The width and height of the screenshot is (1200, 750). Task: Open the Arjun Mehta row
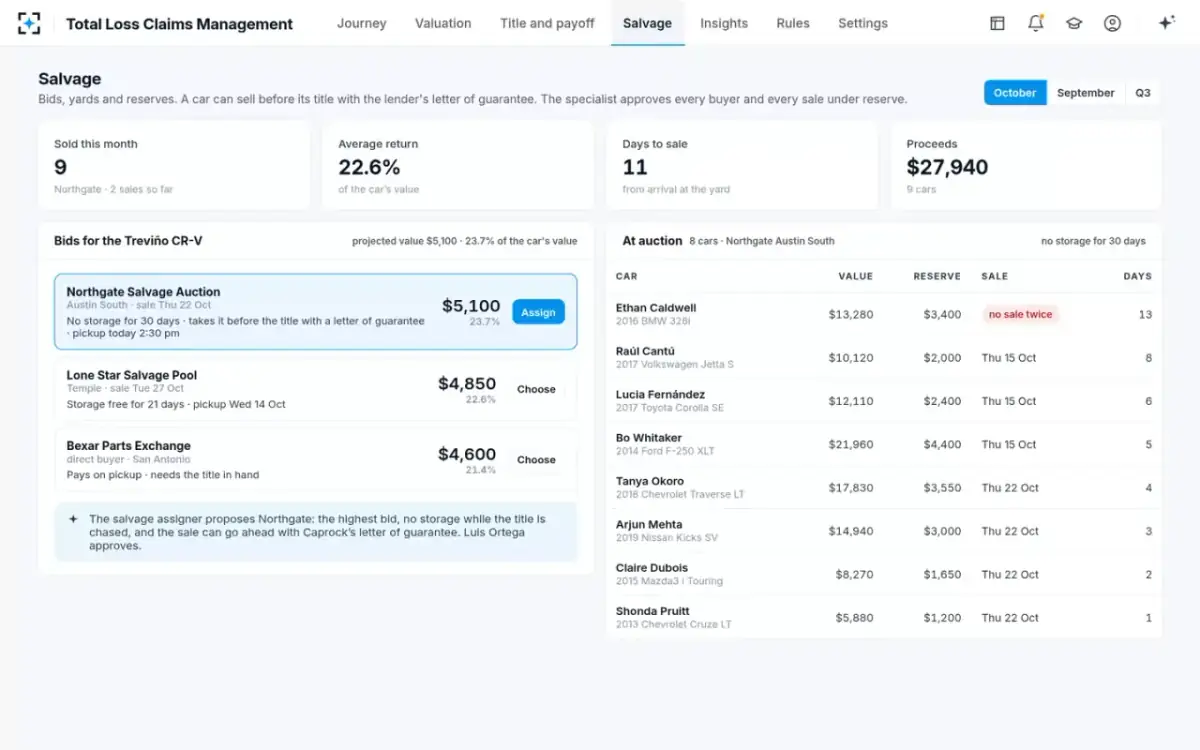tap(884, 531)
